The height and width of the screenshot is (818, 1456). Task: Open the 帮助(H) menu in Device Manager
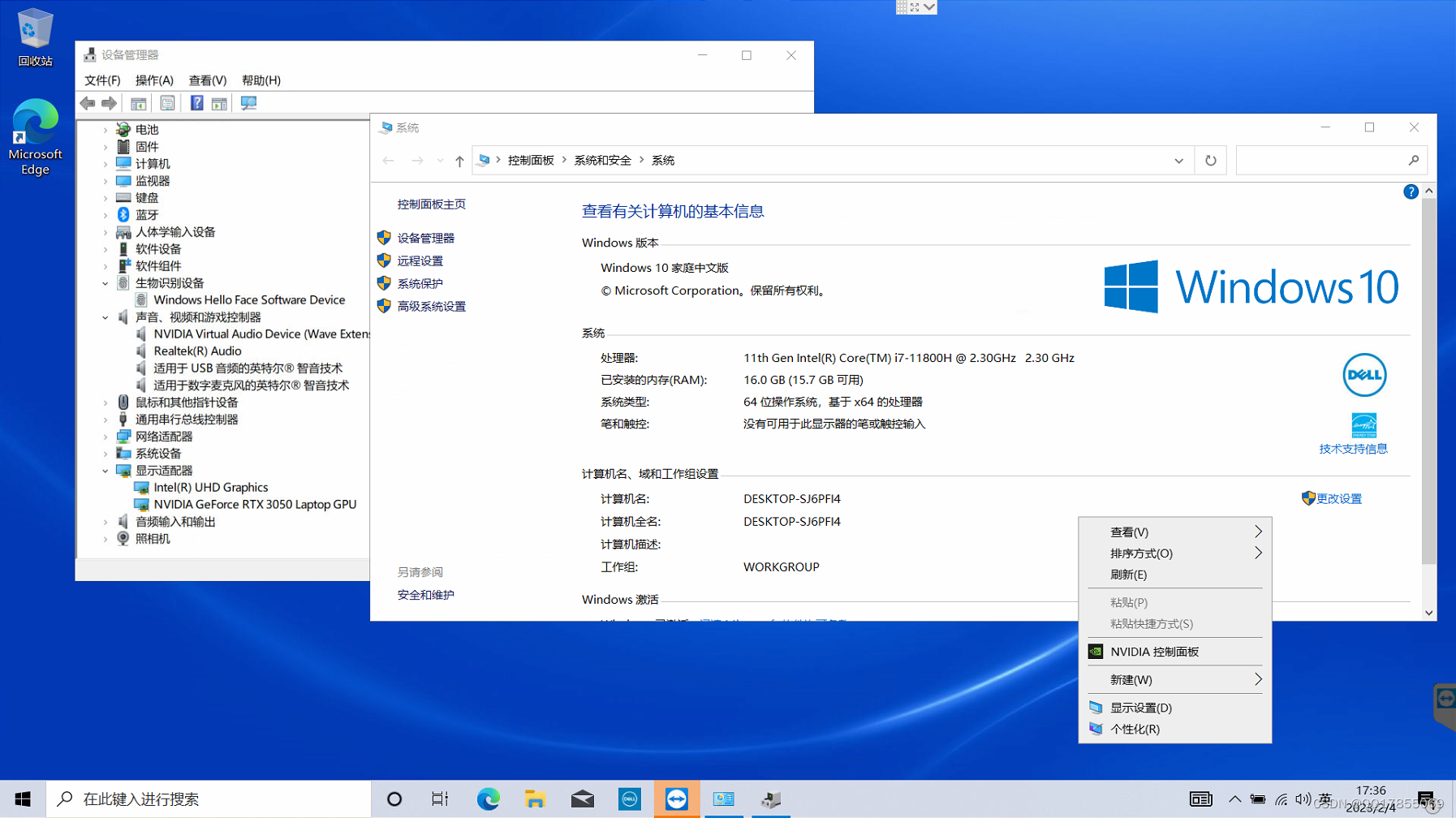point(261,80)
